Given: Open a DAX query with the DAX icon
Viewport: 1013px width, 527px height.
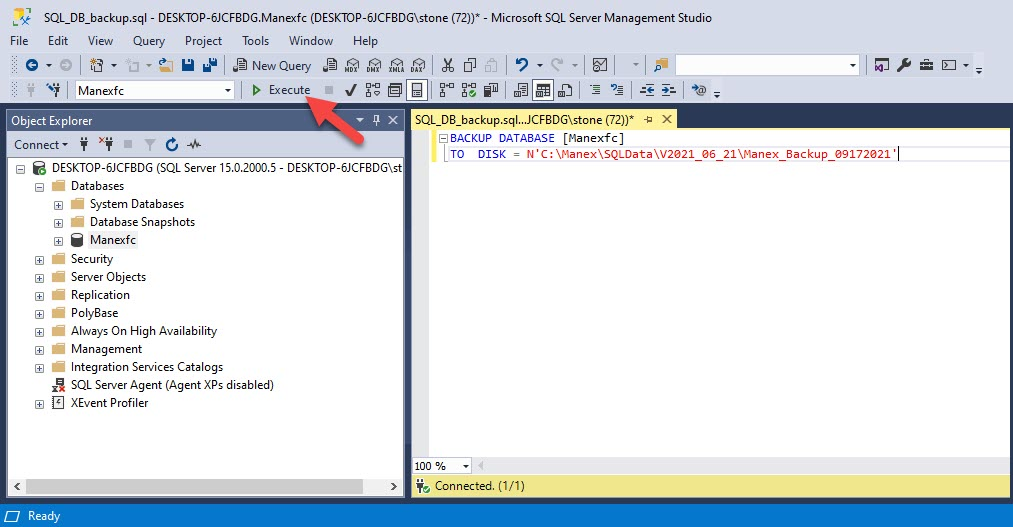Looking at the screenshot, I should click(x=418, y=65).
